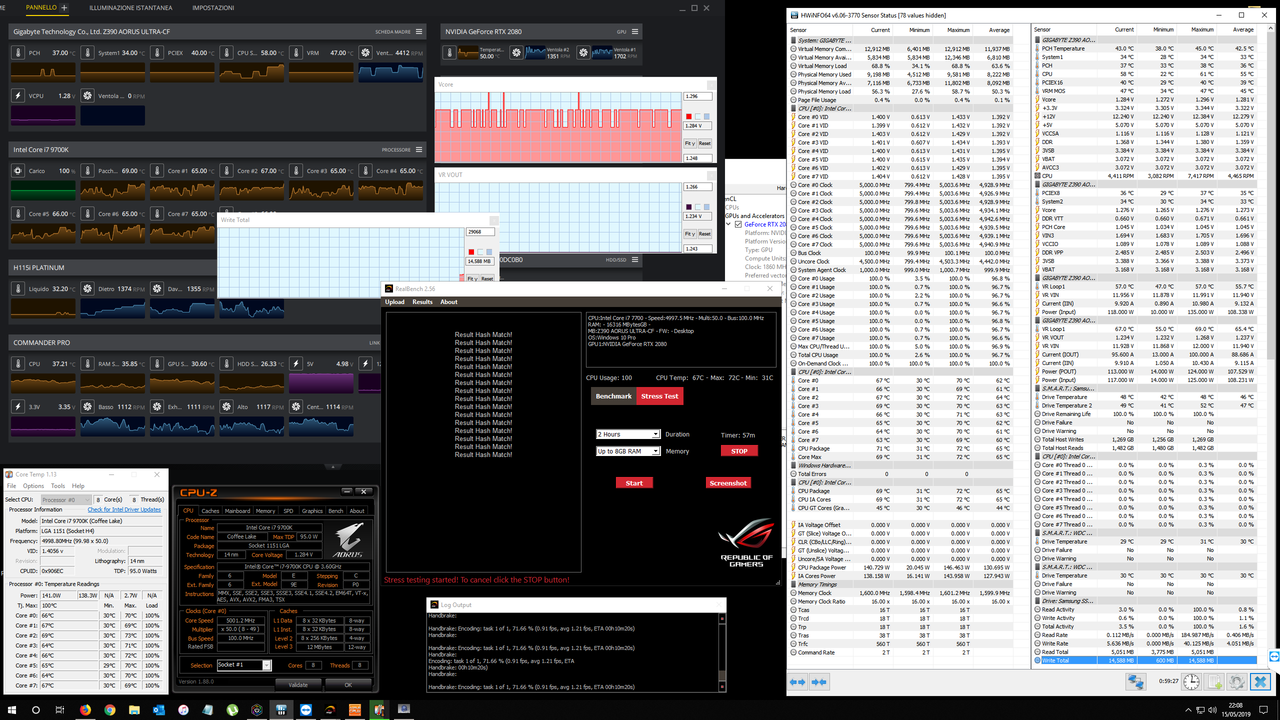The height and width of the screenshot is (720, 1280).
Task: Click OK in CPU-Z
Action: pos(348,685)
